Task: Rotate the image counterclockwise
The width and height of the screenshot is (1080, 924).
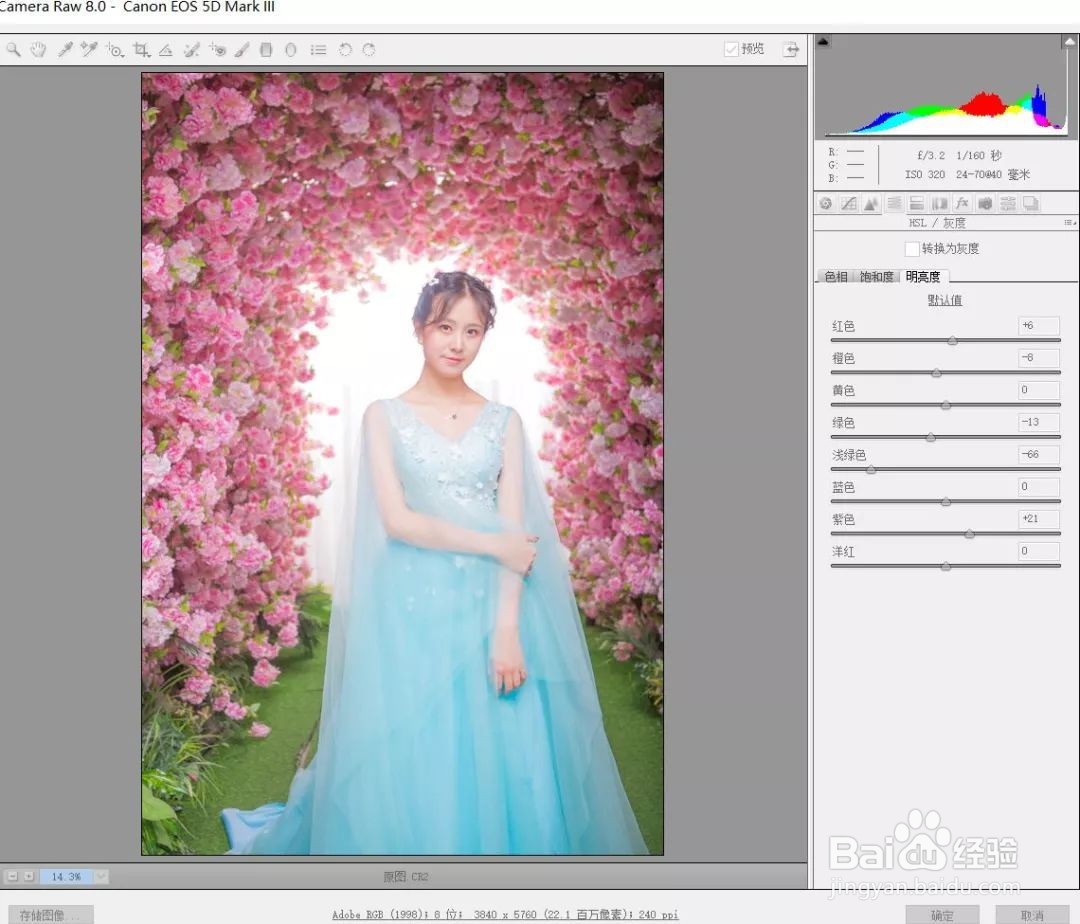Action: [345, 49]
